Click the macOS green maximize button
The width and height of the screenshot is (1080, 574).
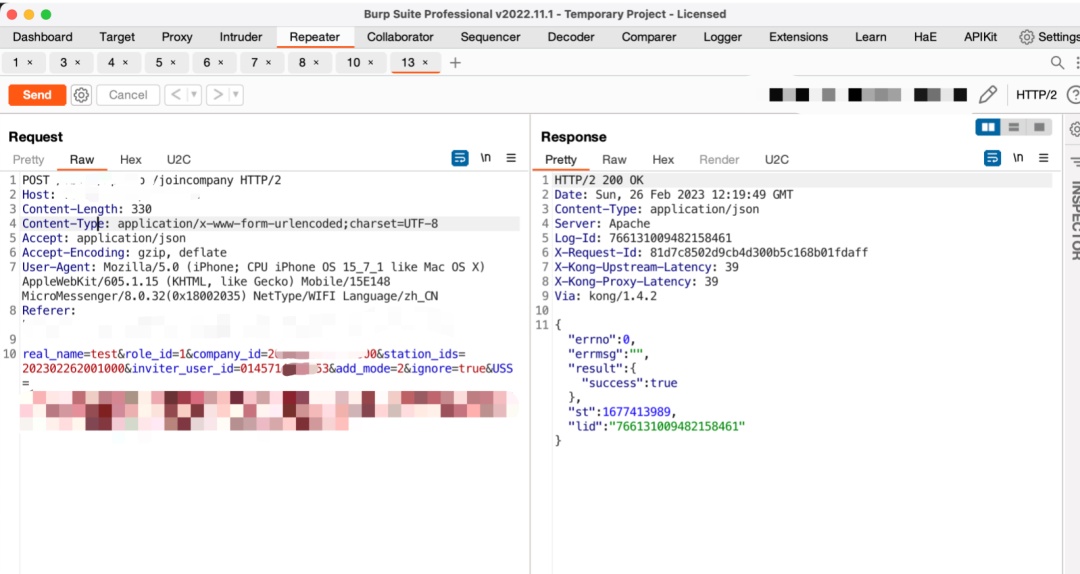46,14
